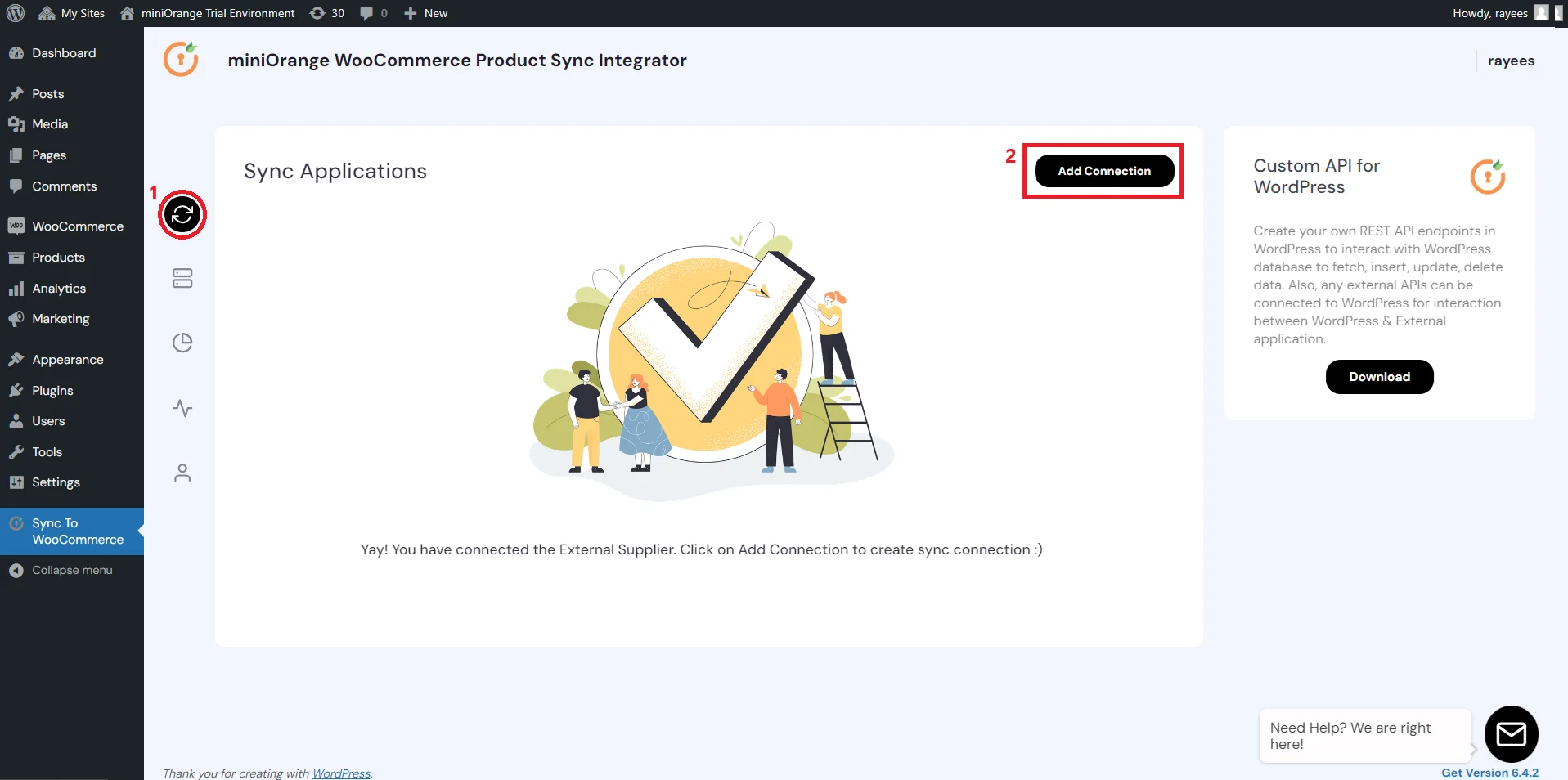Click the miniOrange logo beside plugin title
Screen dimensions: 1568x780
coord(181,59)
